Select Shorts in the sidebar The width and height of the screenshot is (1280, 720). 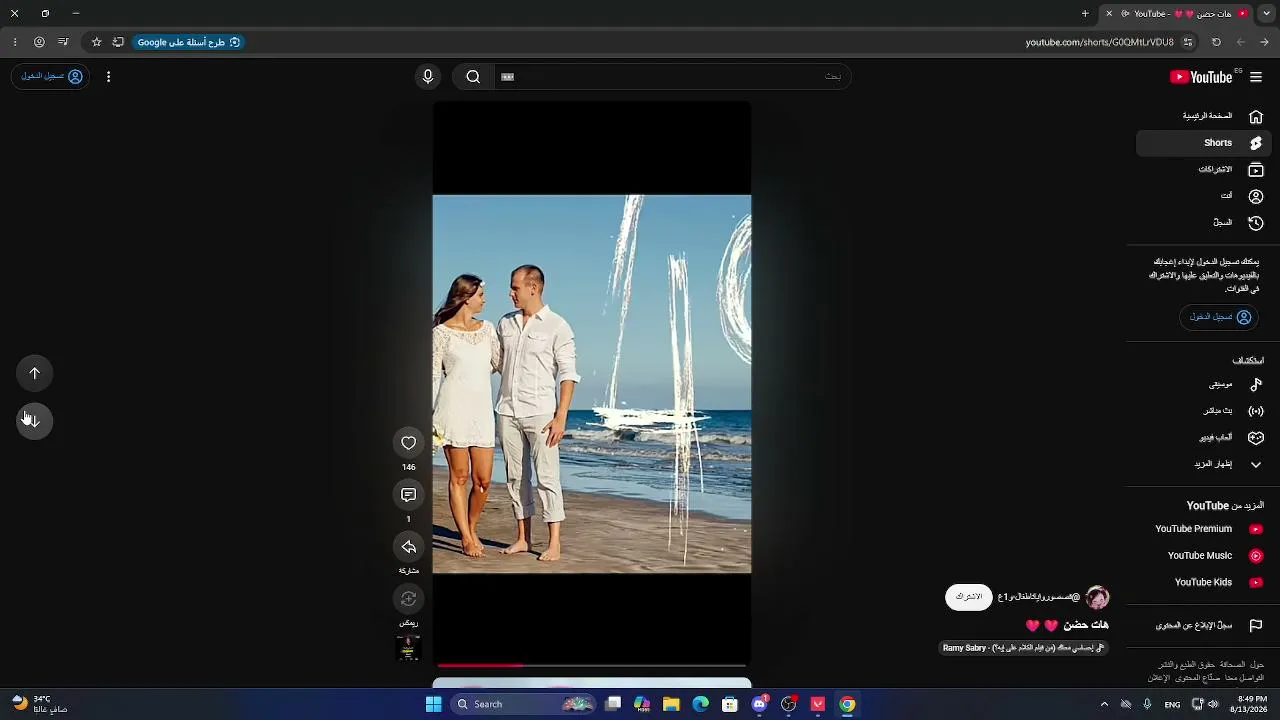(1204, 143)
